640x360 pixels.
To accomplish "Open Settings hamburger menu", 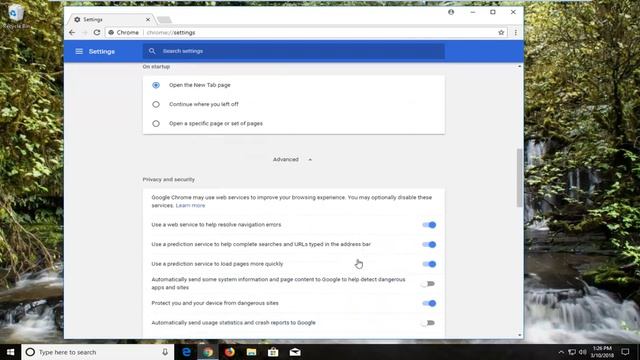I will tap(79, 51).
